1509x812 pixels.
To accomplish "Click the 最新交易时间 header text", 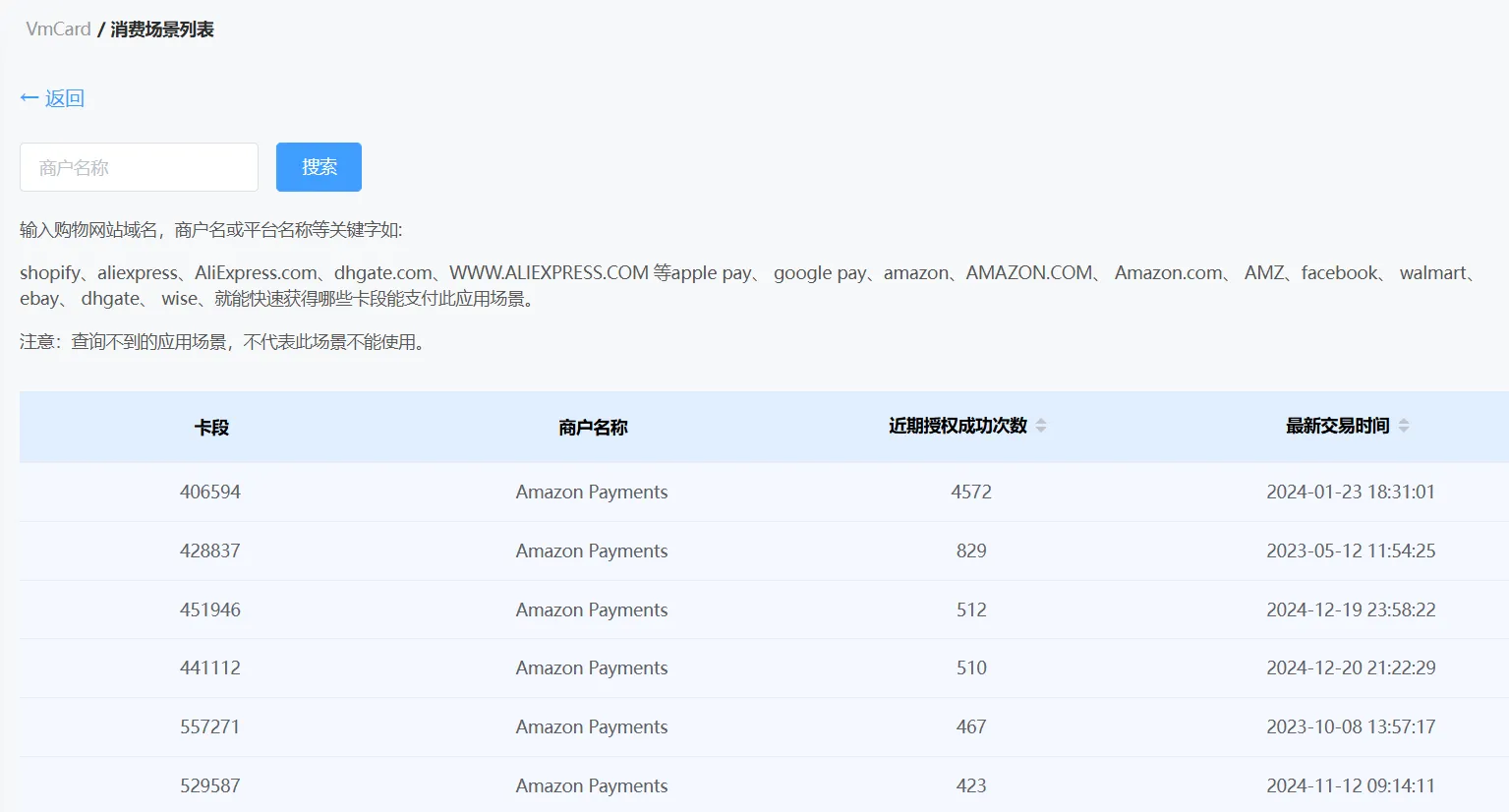I will tap(1337, 426).
